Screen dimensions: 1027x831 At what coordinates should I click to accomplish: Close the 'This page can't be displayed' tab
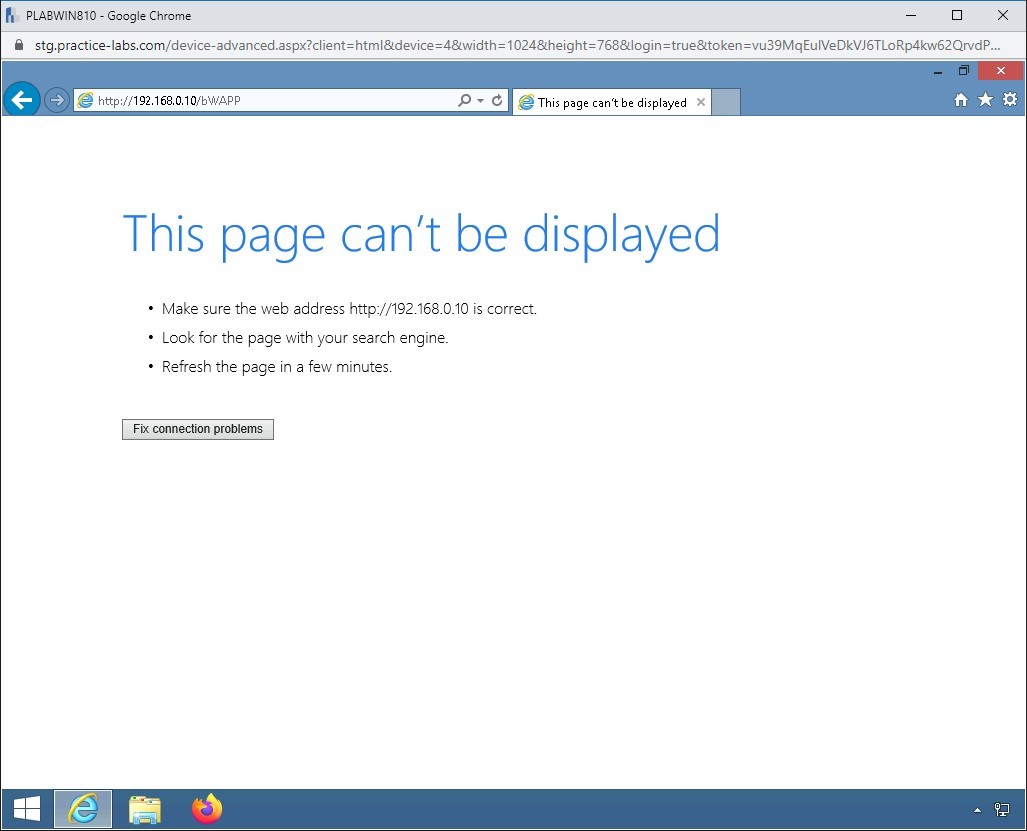click(700, 101)
